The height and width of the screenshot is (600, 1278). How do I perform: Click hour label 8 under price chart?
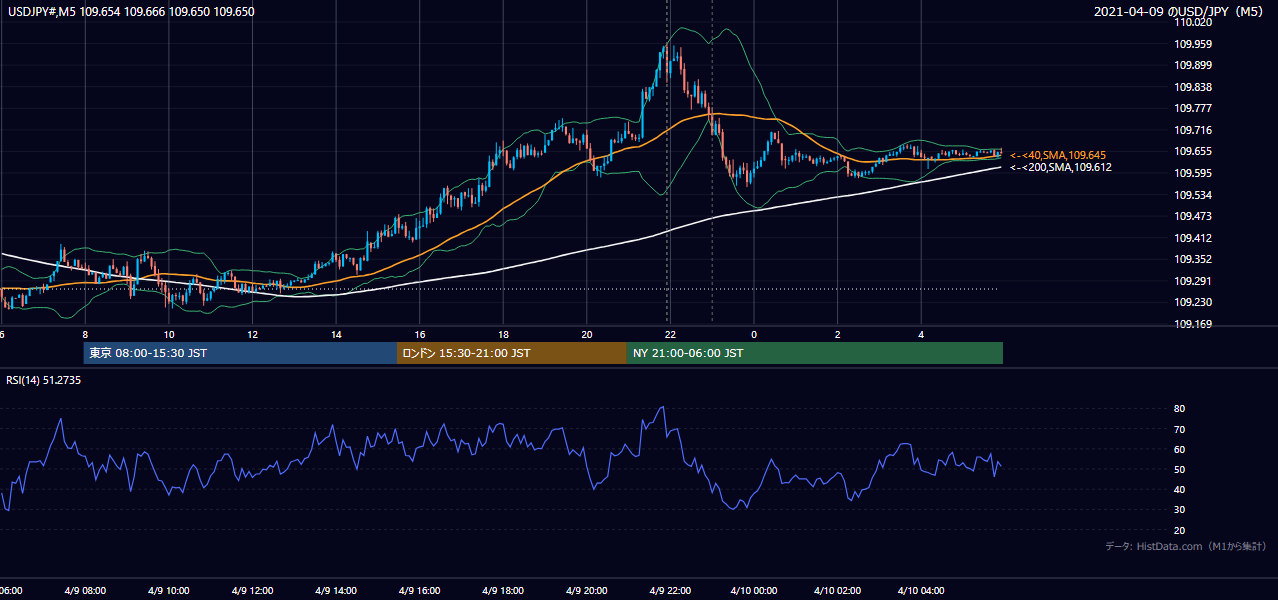(85, 334)
